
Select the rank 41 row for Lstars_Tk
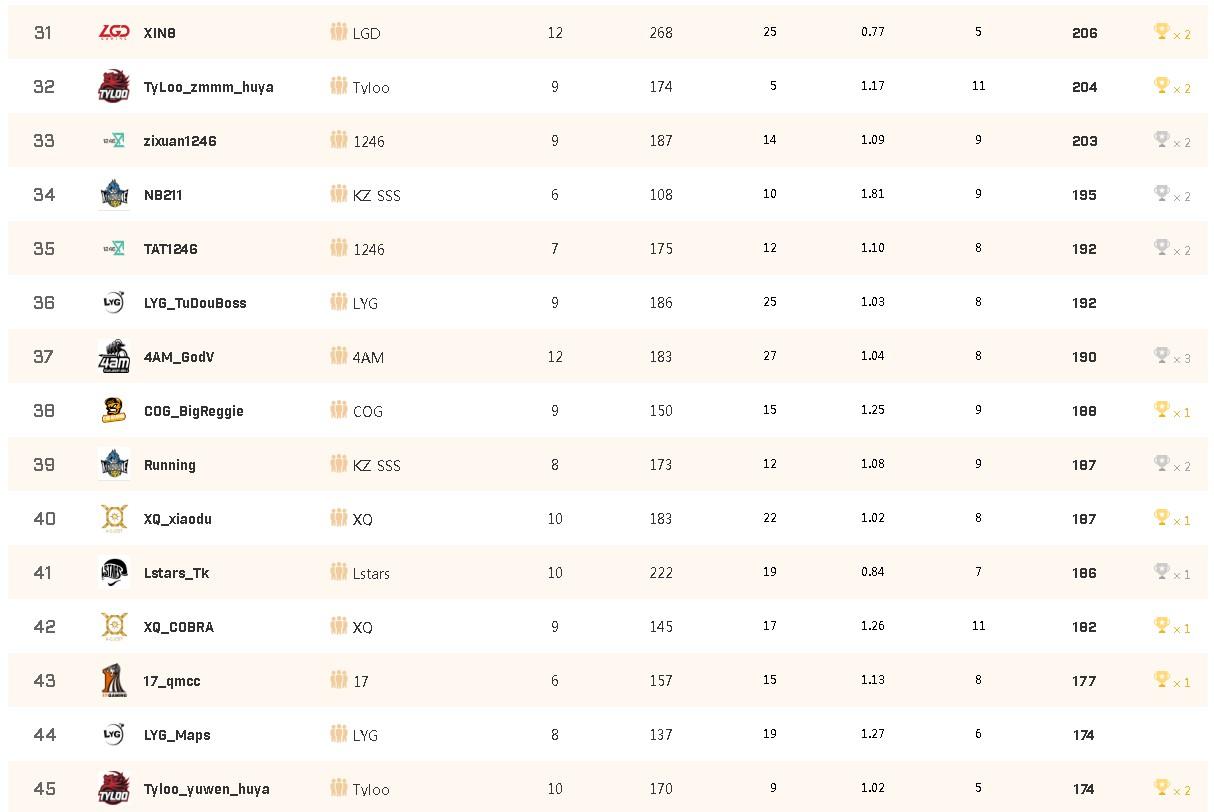(x=607, y=573)
